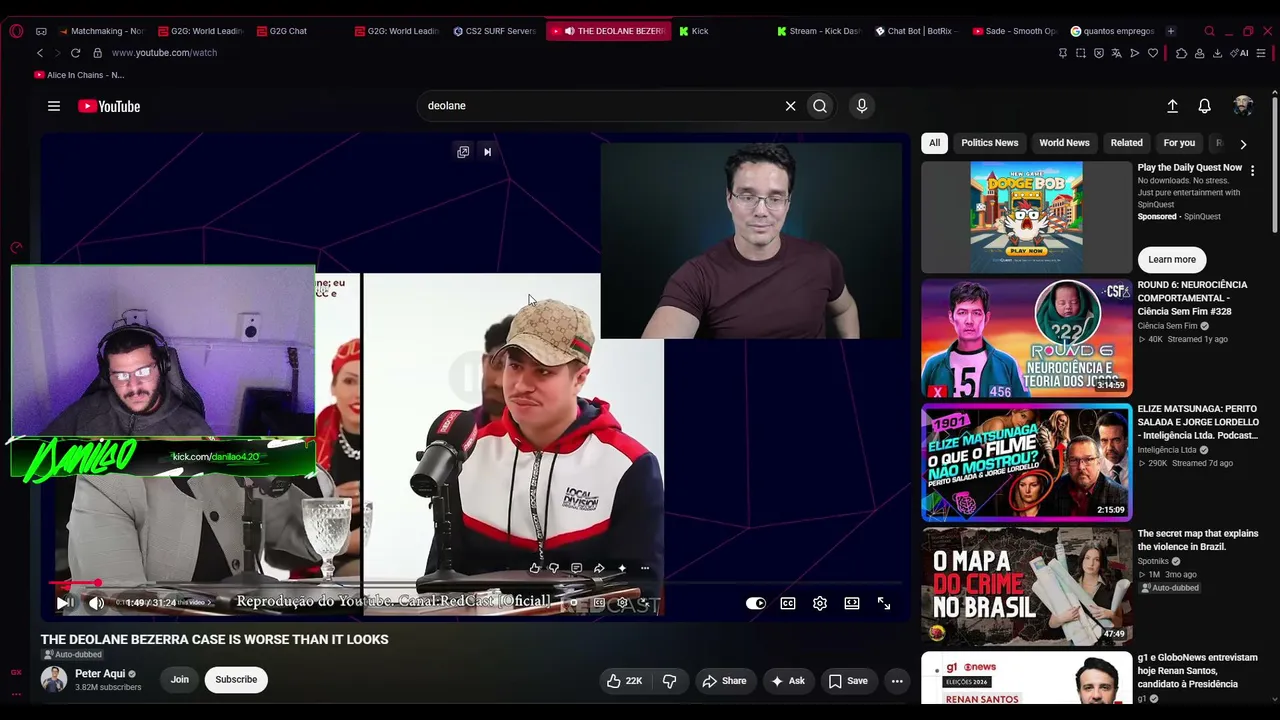Select the For you chip
This screenshot has width=1280, height=720.
point(1179,143)
